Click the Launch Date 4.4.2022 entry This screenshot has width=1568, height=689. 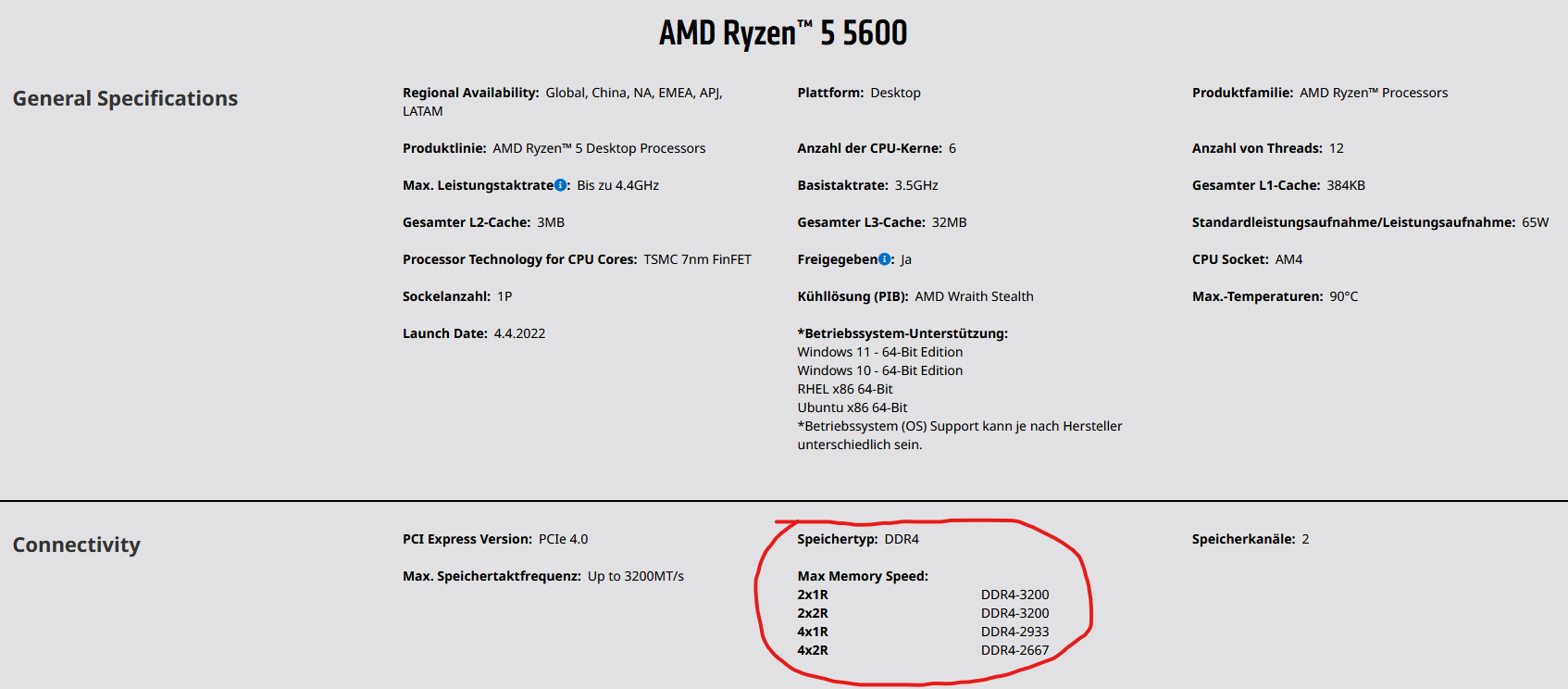click(x=474, y=333)
